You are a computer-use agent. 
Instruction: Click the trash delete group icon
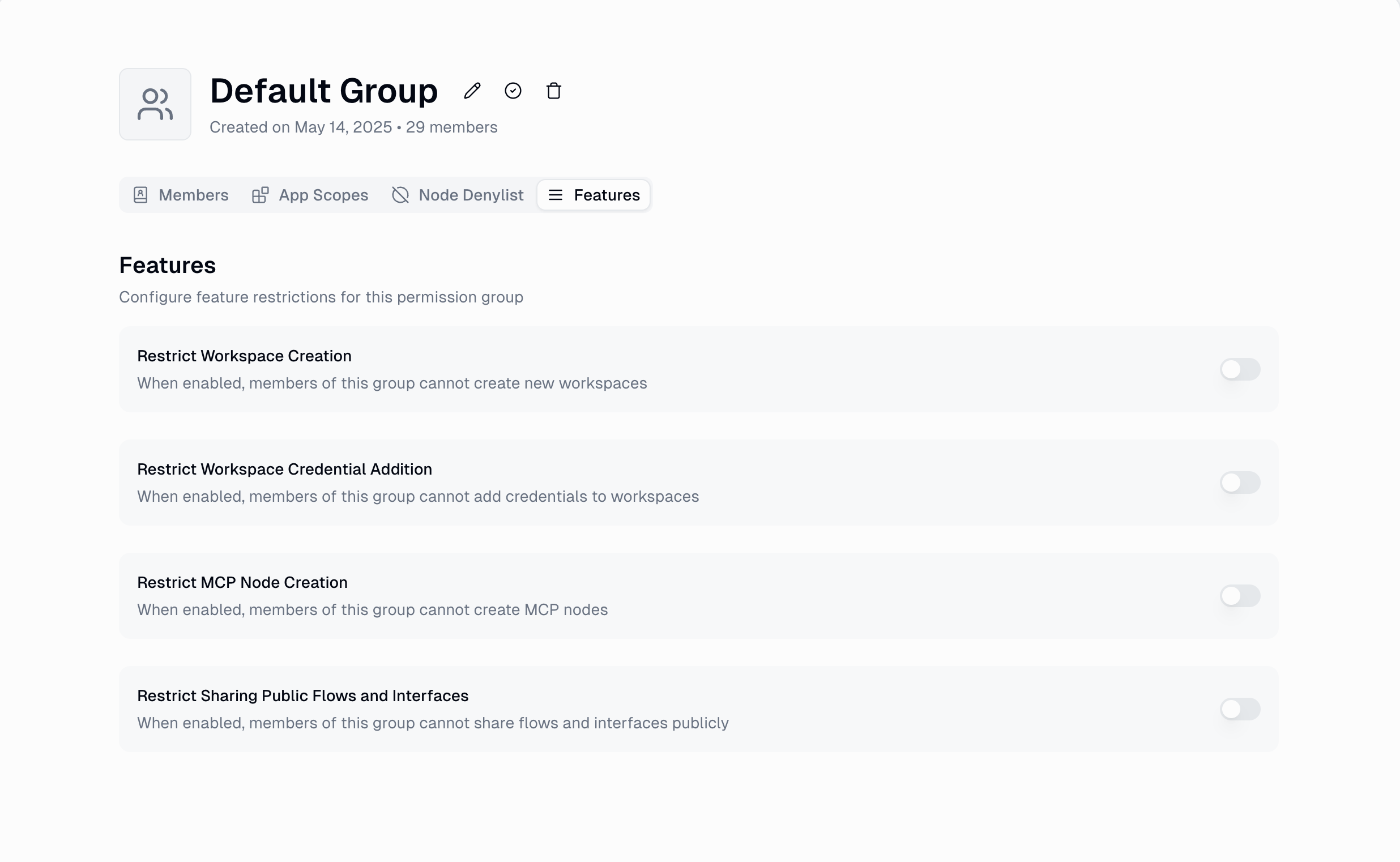coord(553,91)
